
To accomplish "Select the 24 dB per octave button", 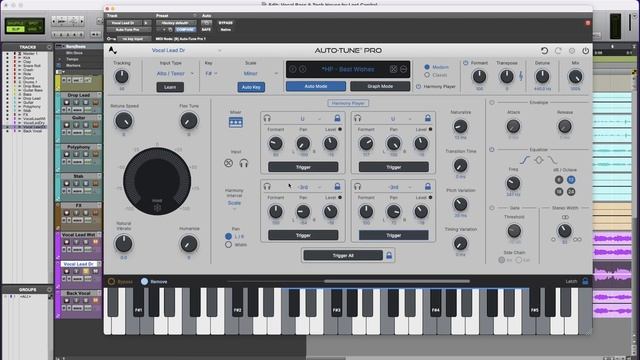I will point(571,191).
